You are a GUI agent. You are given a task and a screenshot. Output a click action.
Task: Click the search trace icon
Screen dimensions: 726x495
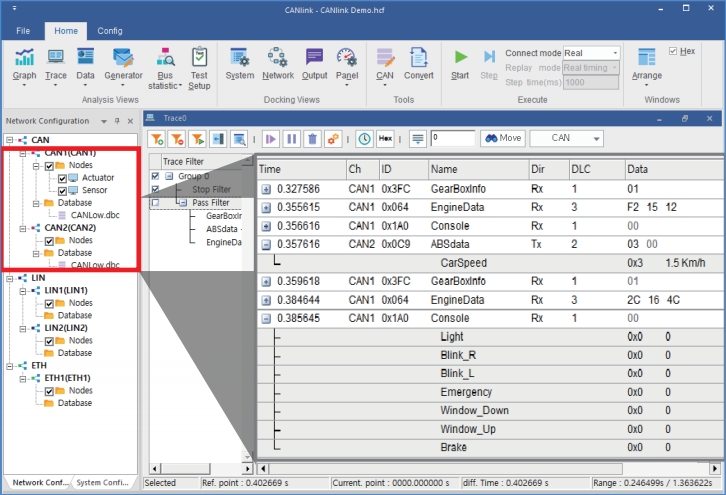tap(239, 138)
